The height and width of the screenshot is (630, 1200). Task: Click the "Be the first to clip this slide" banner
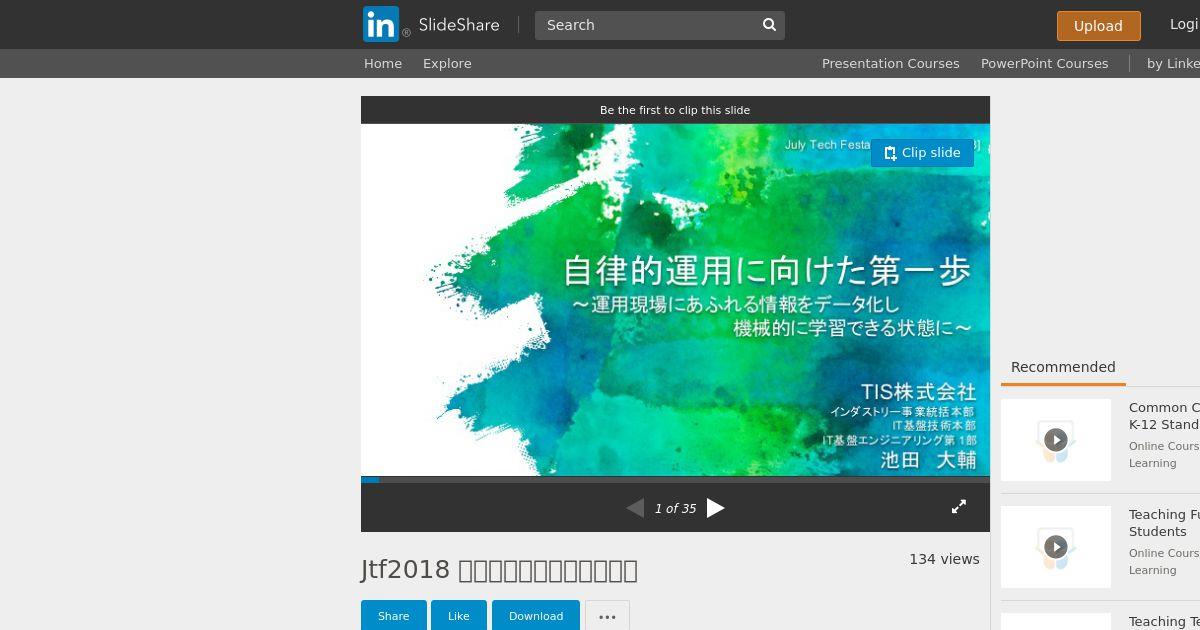click(675, 110)
